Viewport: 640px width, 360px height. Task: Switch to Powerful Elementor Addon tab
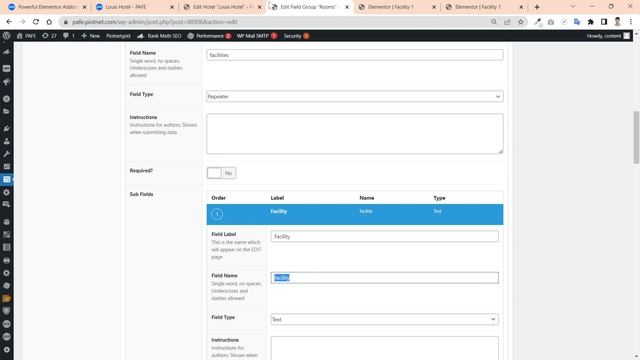coord(47,7)
